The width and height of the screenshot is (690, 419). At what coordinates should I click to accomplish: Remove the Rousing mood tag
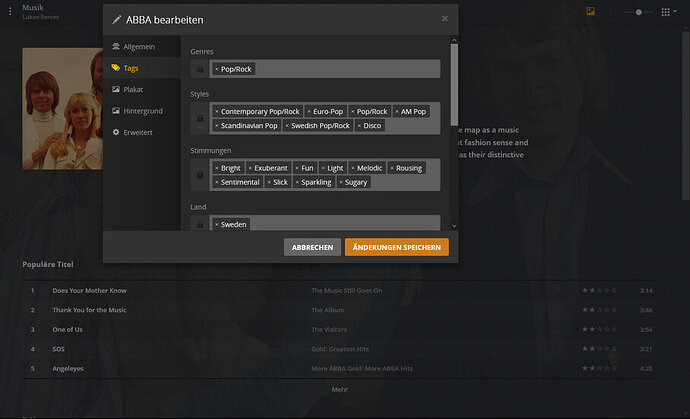coord(392,168)
